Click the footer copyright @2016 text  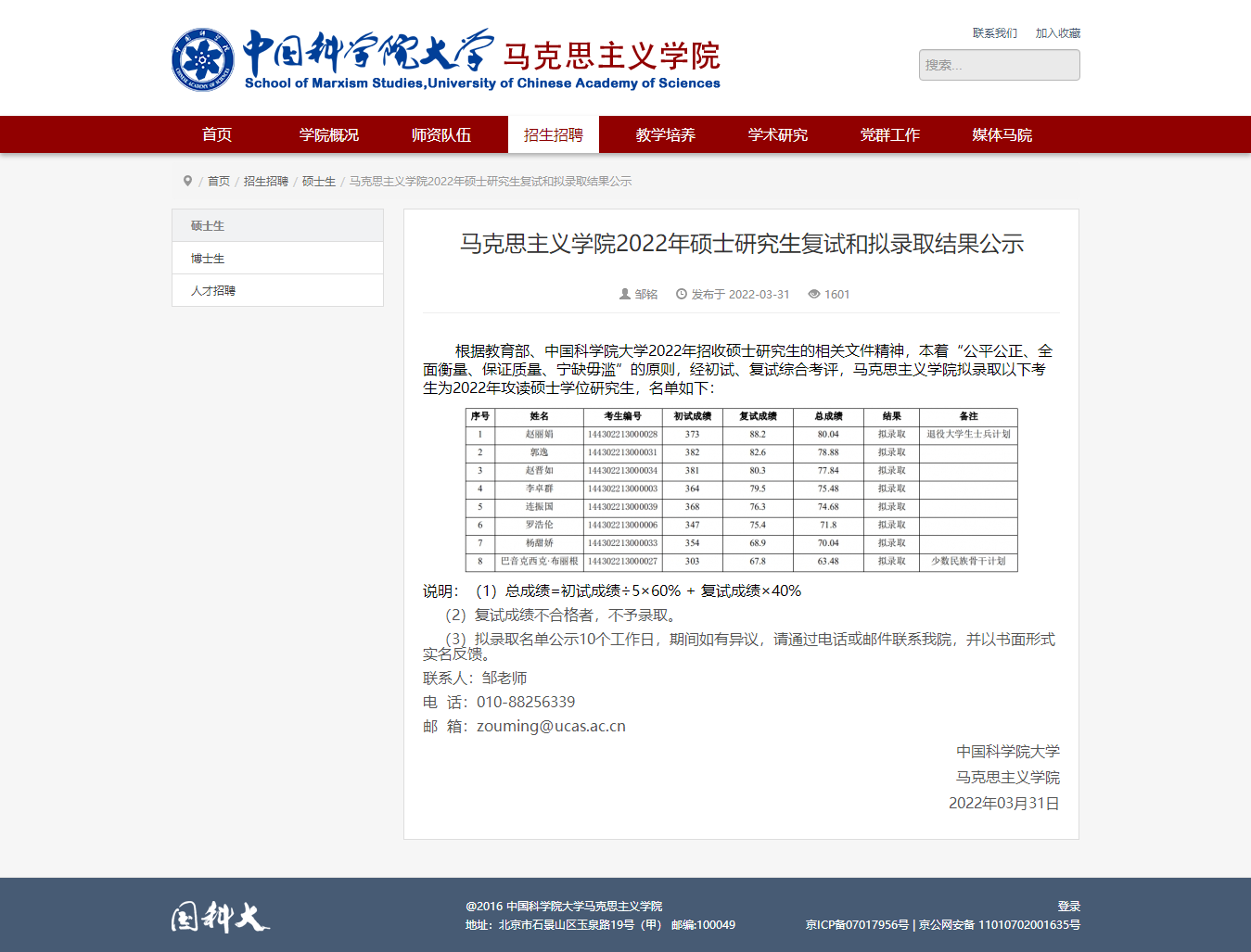tap(564, 906)
